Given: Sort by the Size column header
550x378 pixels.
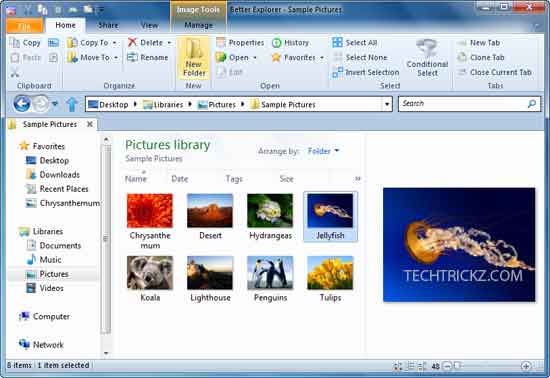Looking at the screenshot, I should pos(286,178).
